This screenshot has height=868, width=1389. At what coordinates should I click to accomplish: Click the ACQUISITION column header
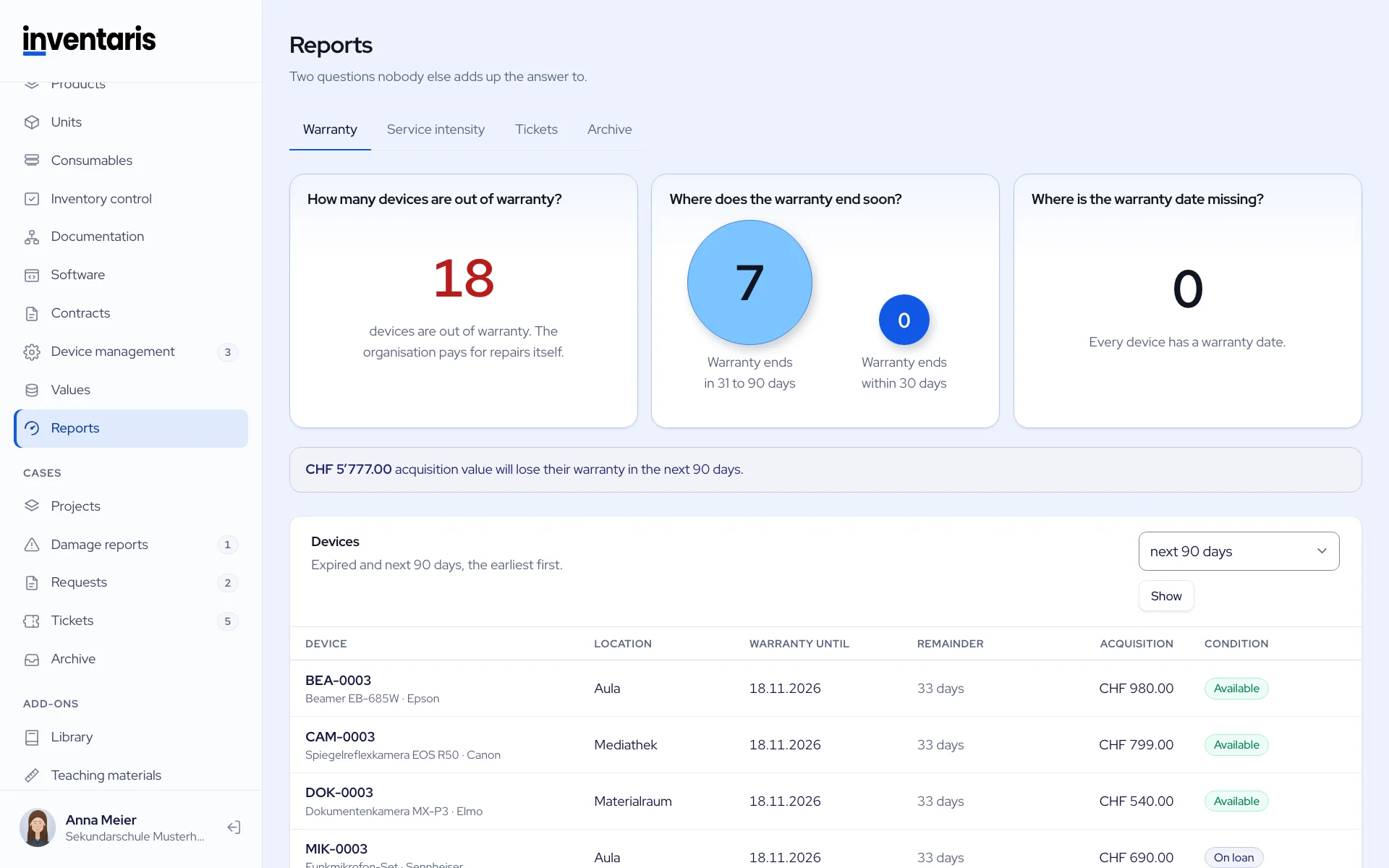coord(1137,644)
